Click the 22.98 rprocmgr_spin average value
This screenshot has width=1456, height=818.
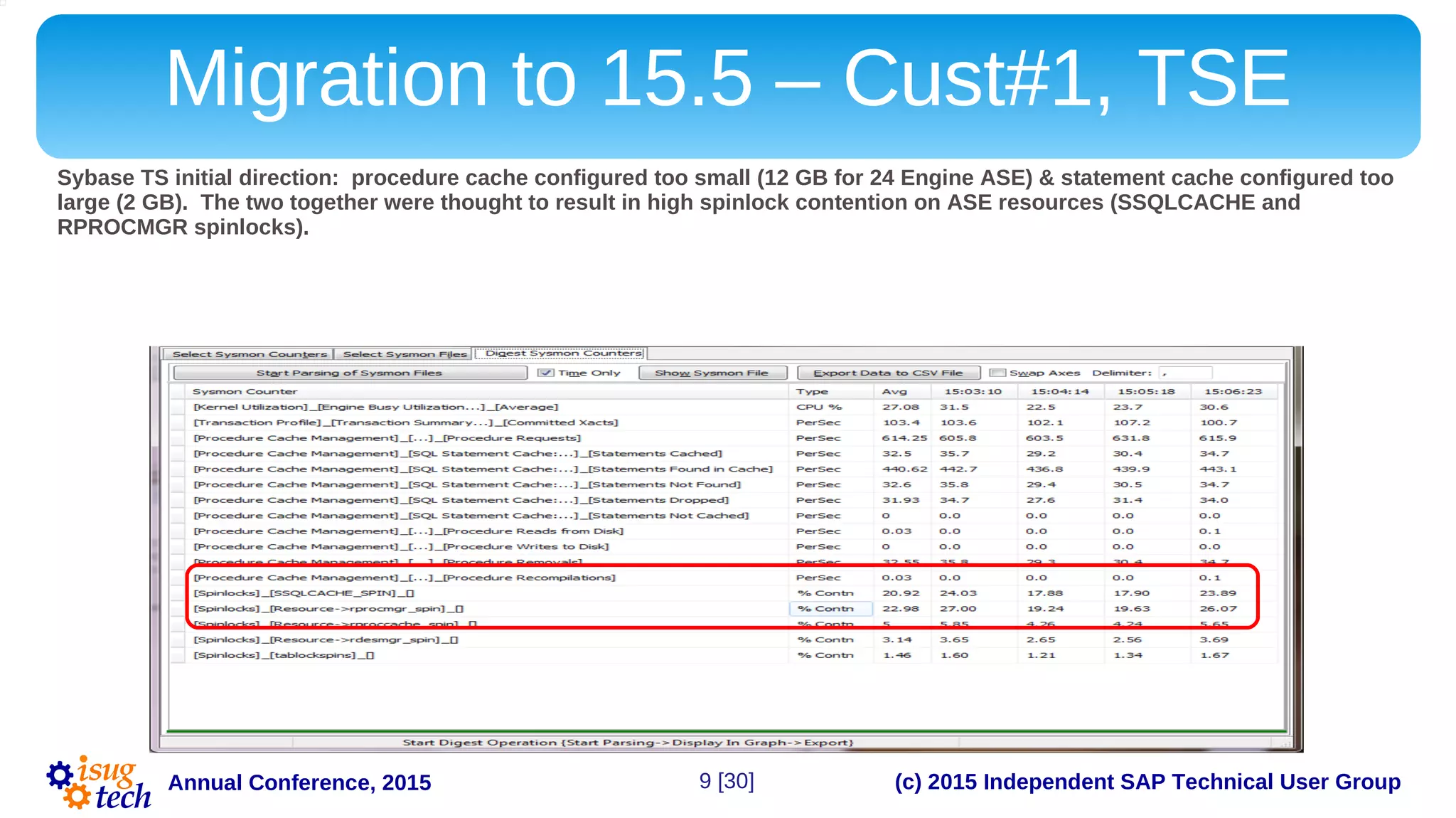tap(901, 609)
